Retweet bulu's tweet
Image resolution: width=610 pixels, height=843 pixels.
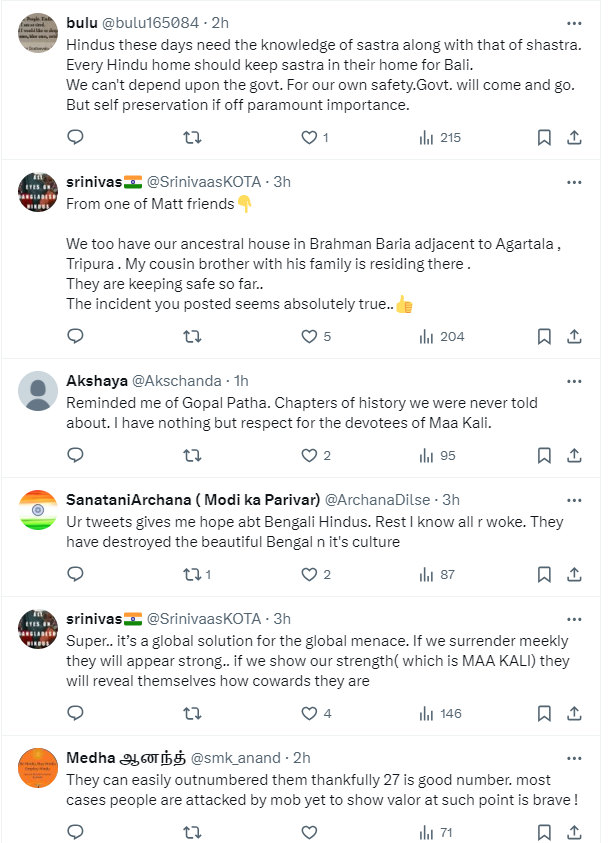pos(192,137)
